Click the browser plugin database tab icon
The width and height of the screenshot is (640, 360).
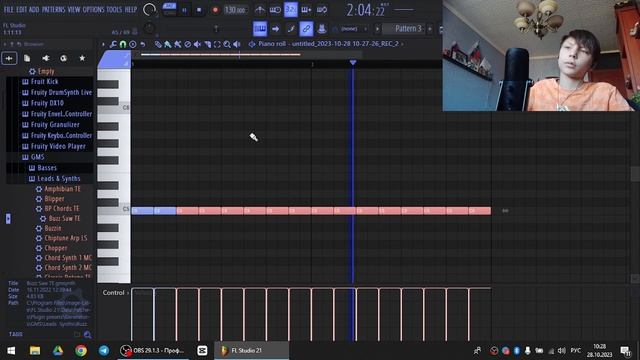45,58
